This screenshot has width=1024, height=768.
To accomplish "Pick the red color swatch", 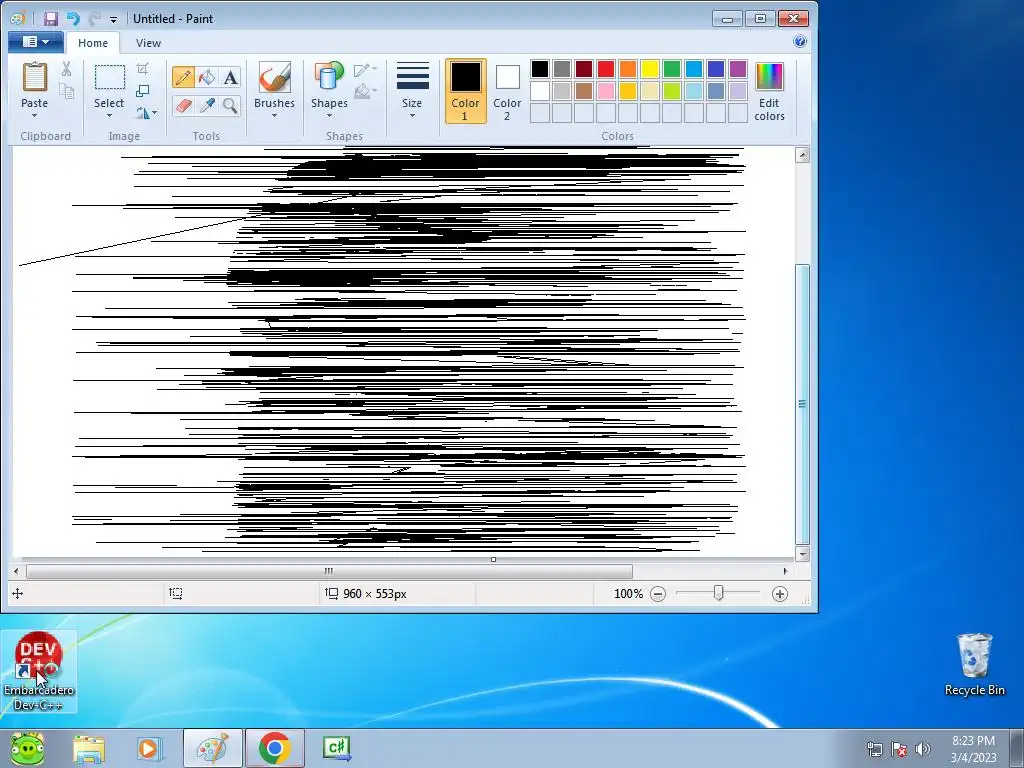I will point(606,69).
